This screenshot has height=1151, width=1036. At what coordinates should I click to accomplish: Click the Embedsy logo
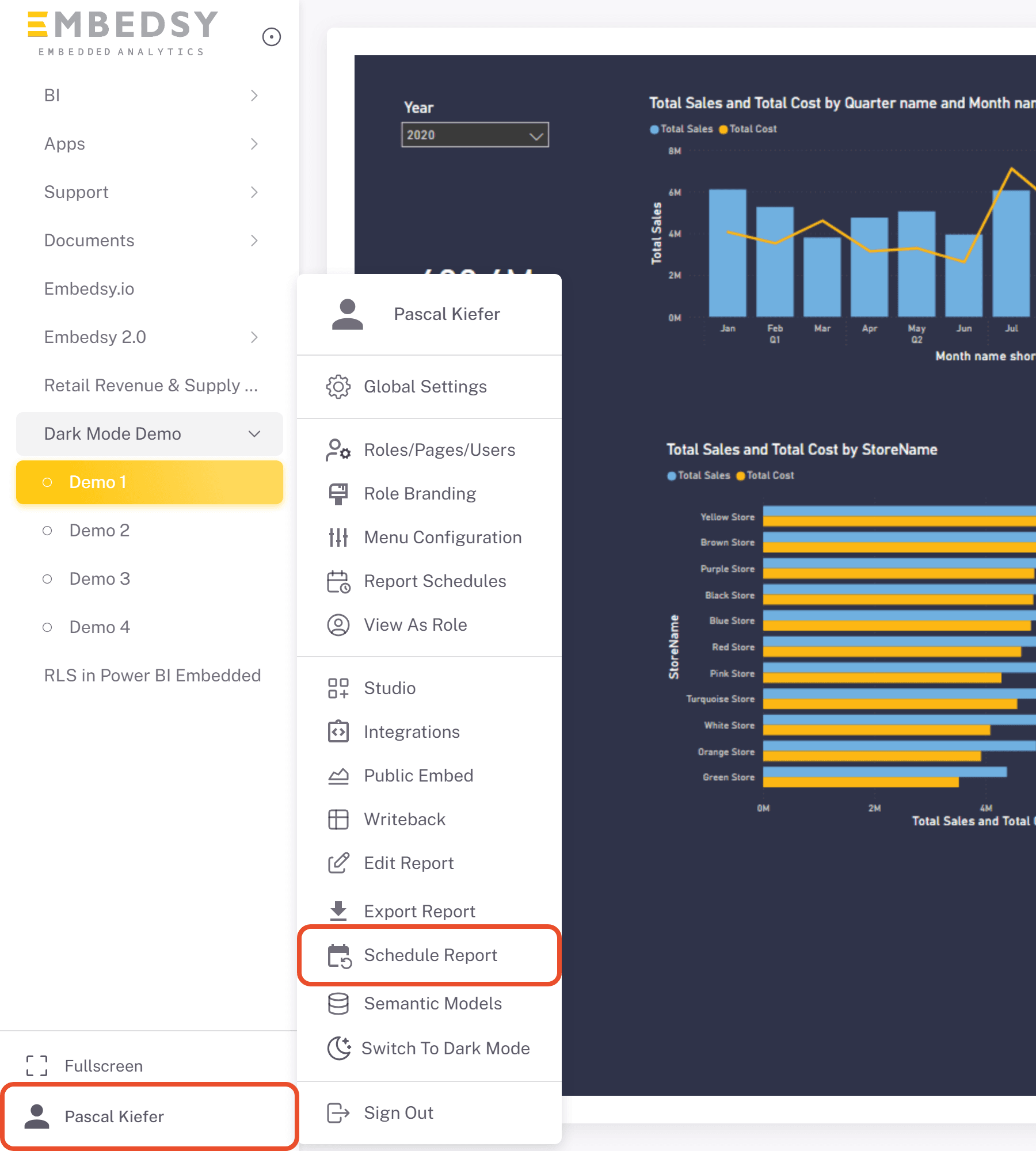click(x=122, y=33)
